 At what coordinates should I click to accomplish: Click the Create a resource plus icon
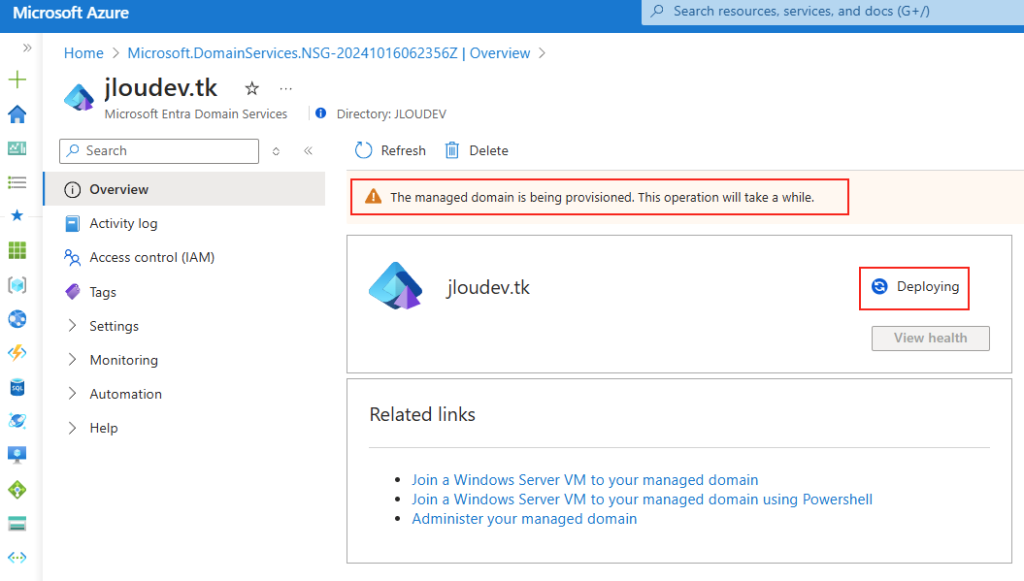click(17, 80)
